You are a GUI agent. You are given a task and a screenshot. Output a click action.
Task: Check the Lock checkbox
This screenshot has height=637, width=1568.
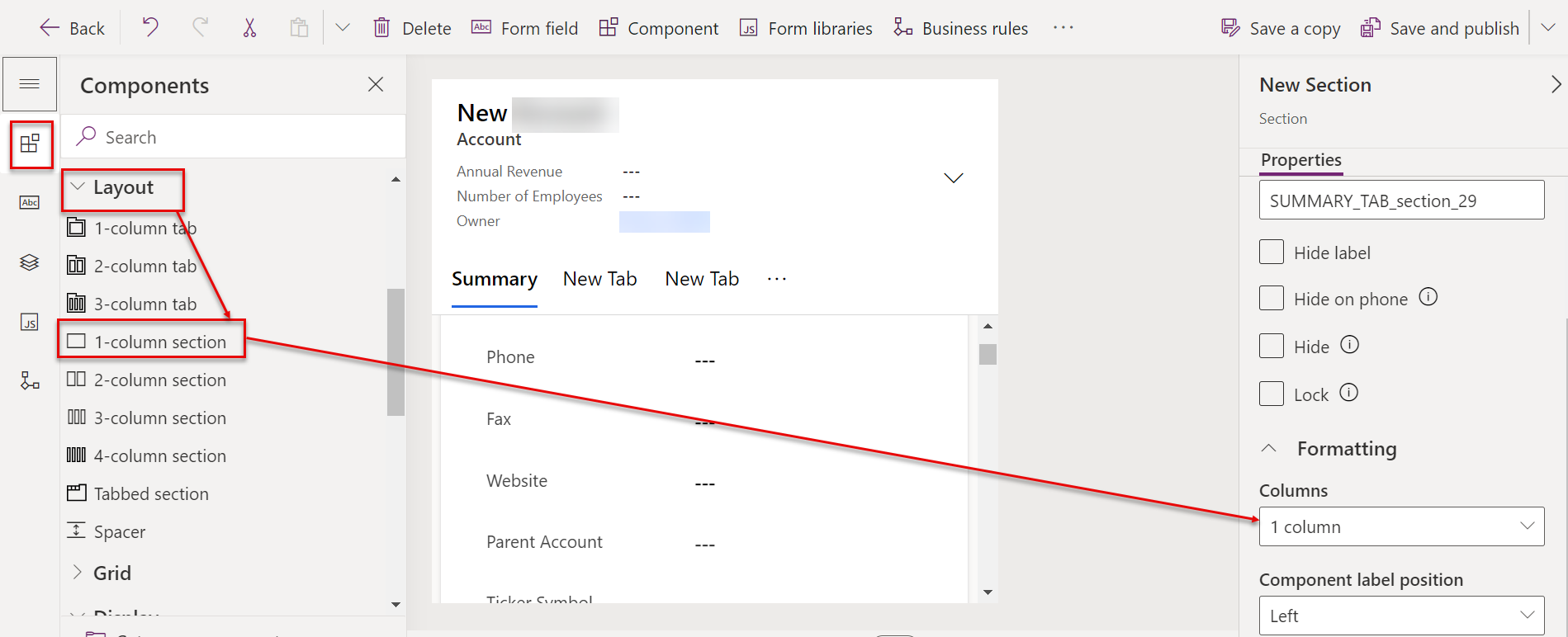pyautogui.click(x=1272, y=394)
